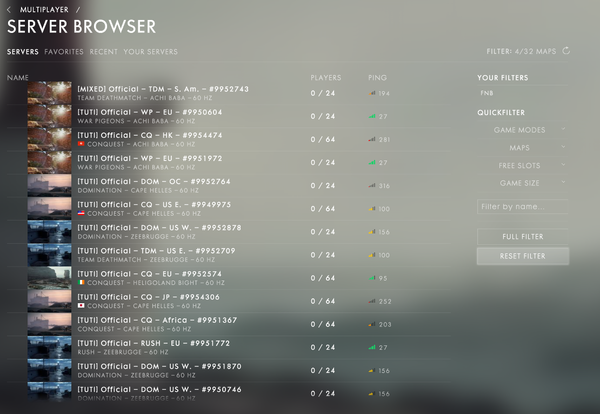
Task: Click the back arrow beside Multiplayer
Action: (9, 10)
